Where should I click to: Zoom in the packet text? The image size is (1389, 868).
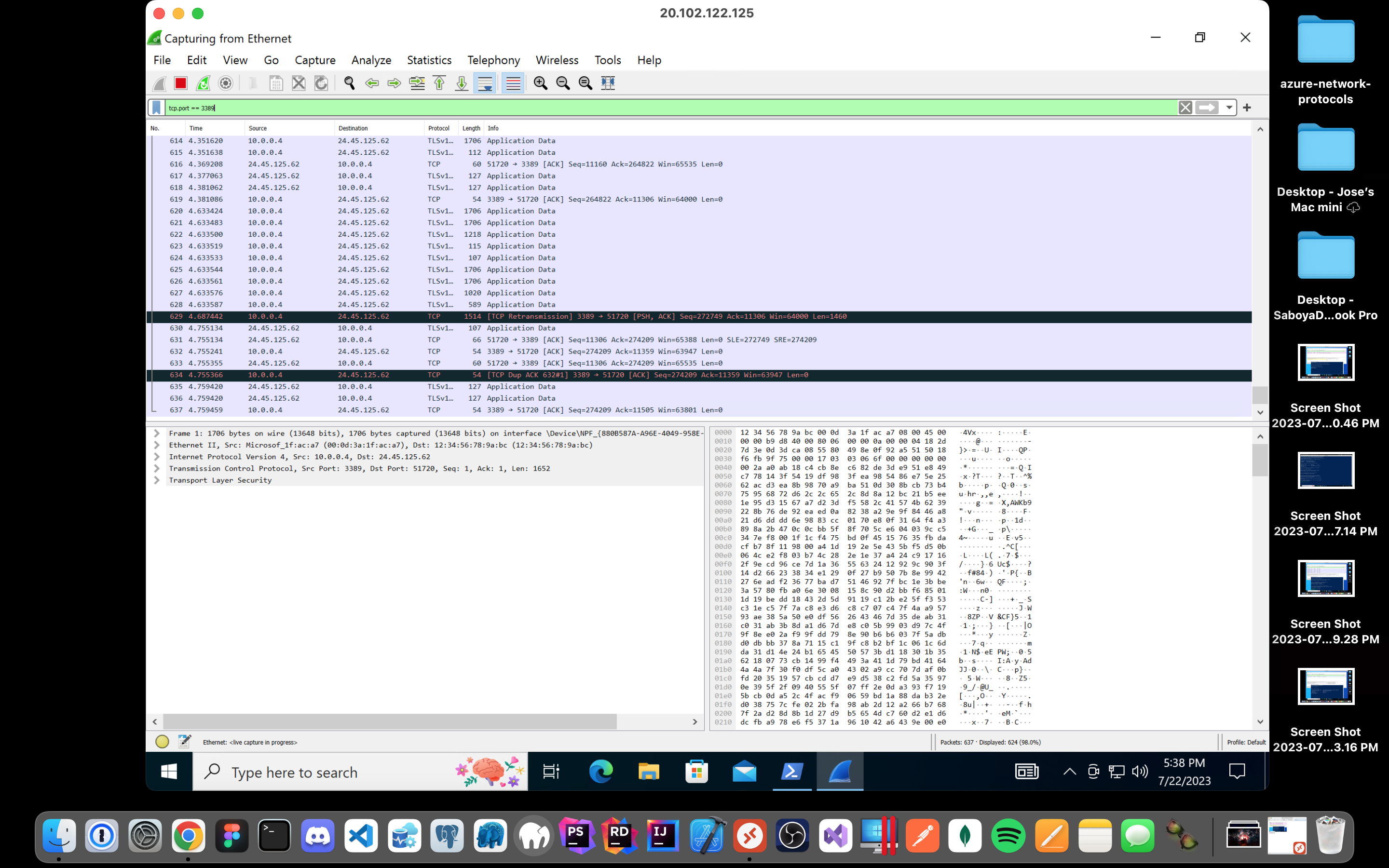tap(540, 83)
